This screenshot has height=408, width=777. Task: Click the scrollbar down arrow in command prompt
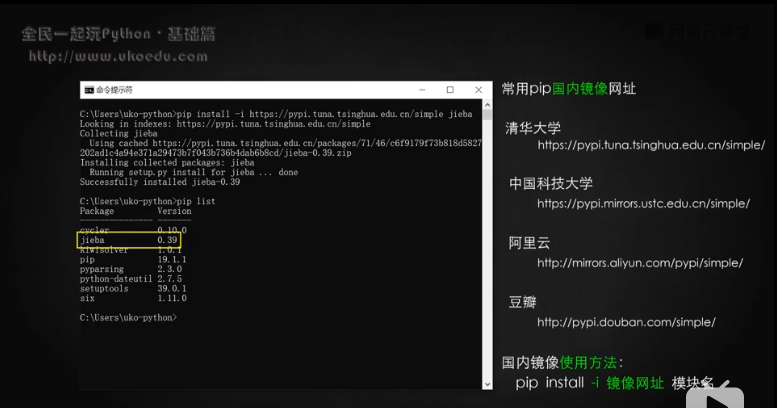pyautogui.click(x=487, y=384)
